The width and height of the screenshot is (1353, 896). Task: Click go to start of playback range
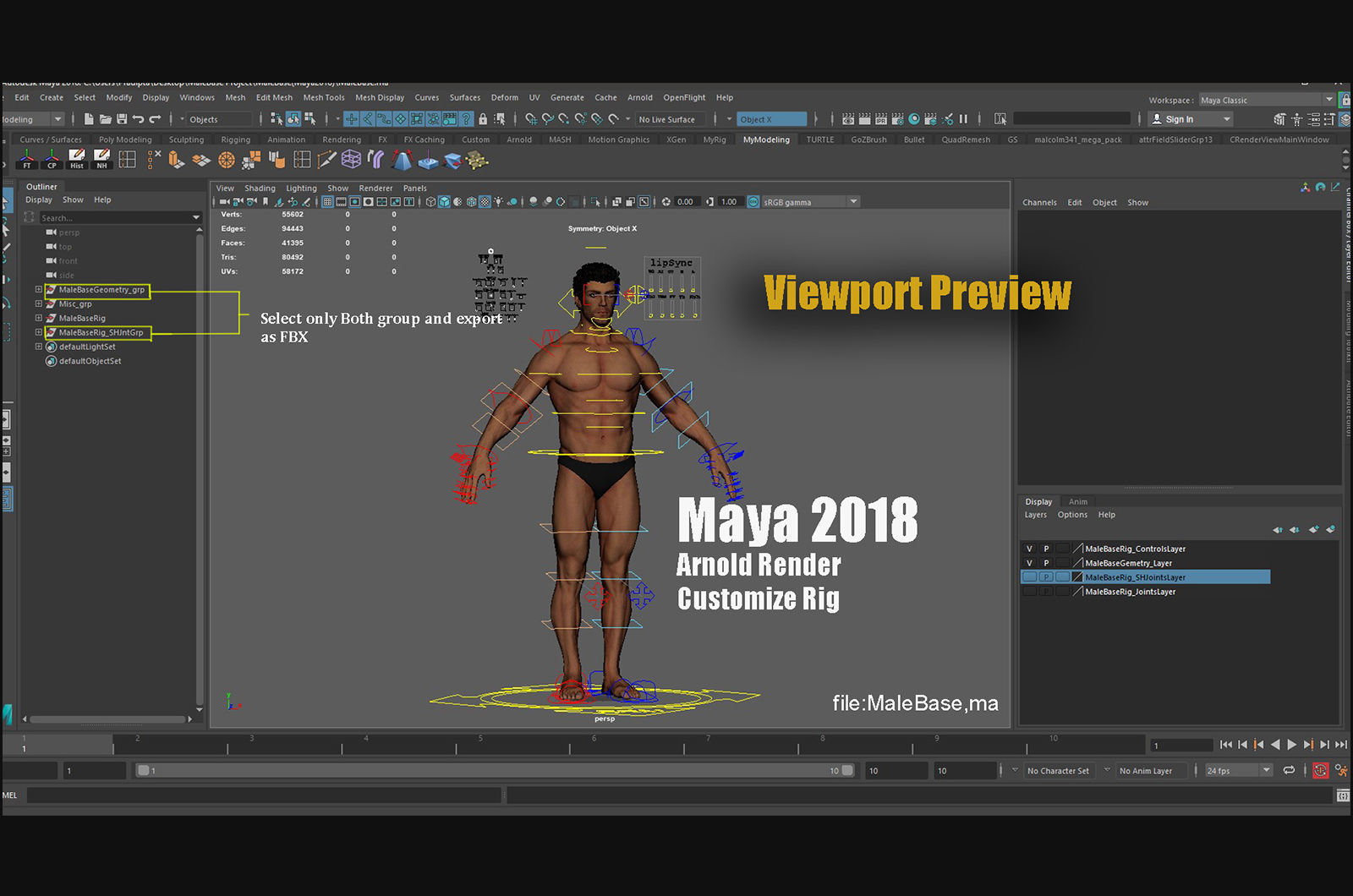1226,745
